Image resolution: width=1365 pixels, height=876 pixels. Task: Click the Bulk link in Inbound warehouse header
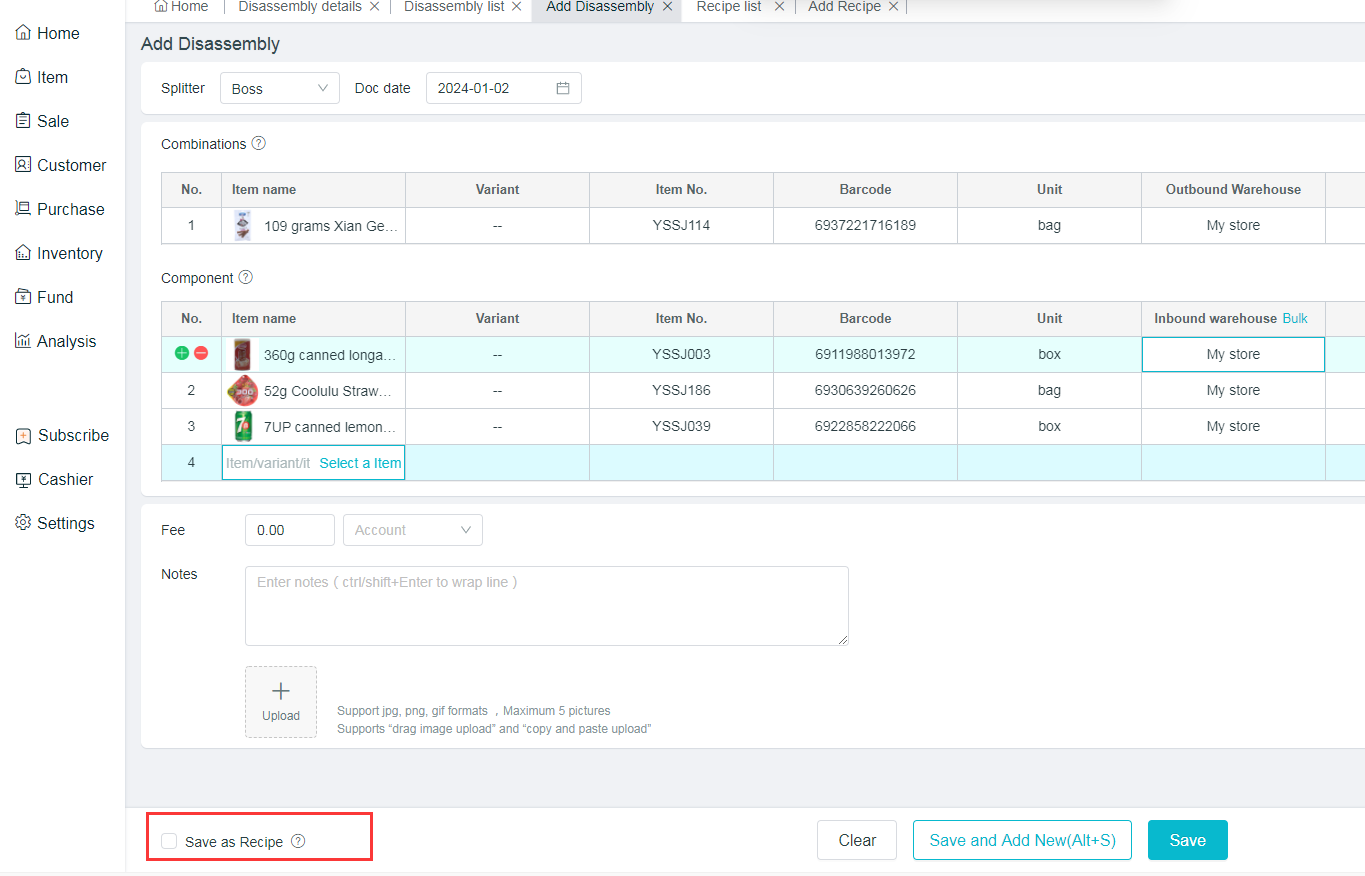point(1295,318)
